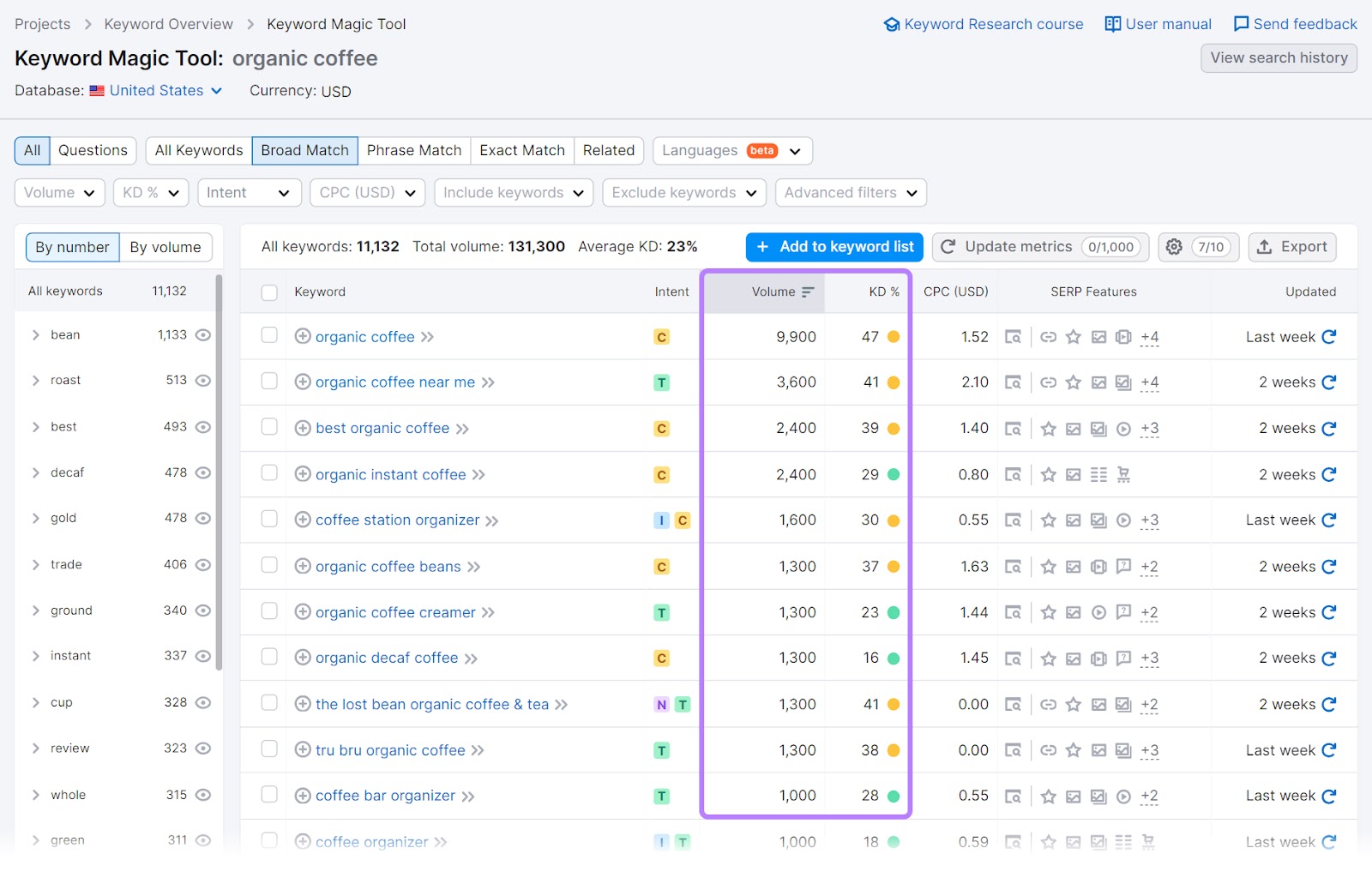Viewport: 1372px width, 872px height.
Task: Refresh metrics for organic coffee row
Action: coord(1329,337)
